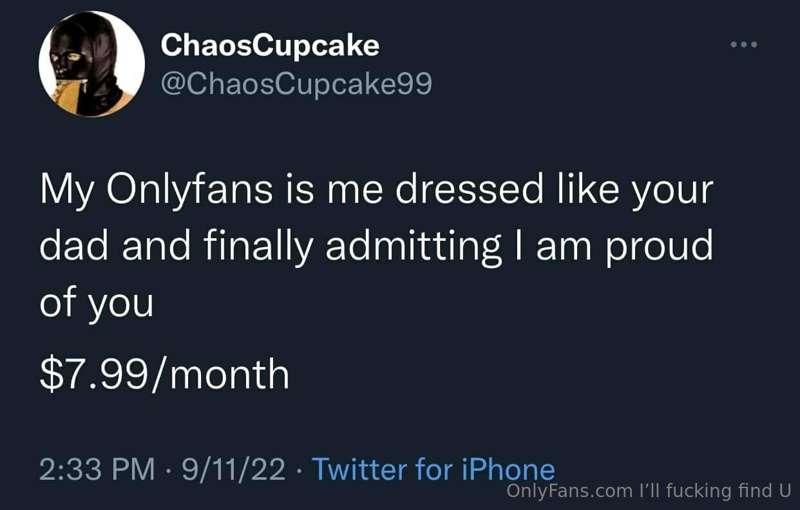Viewport: 800px width, 510px height.
Task: Click the $7.99/month price line
Action: tap(164, 374)
